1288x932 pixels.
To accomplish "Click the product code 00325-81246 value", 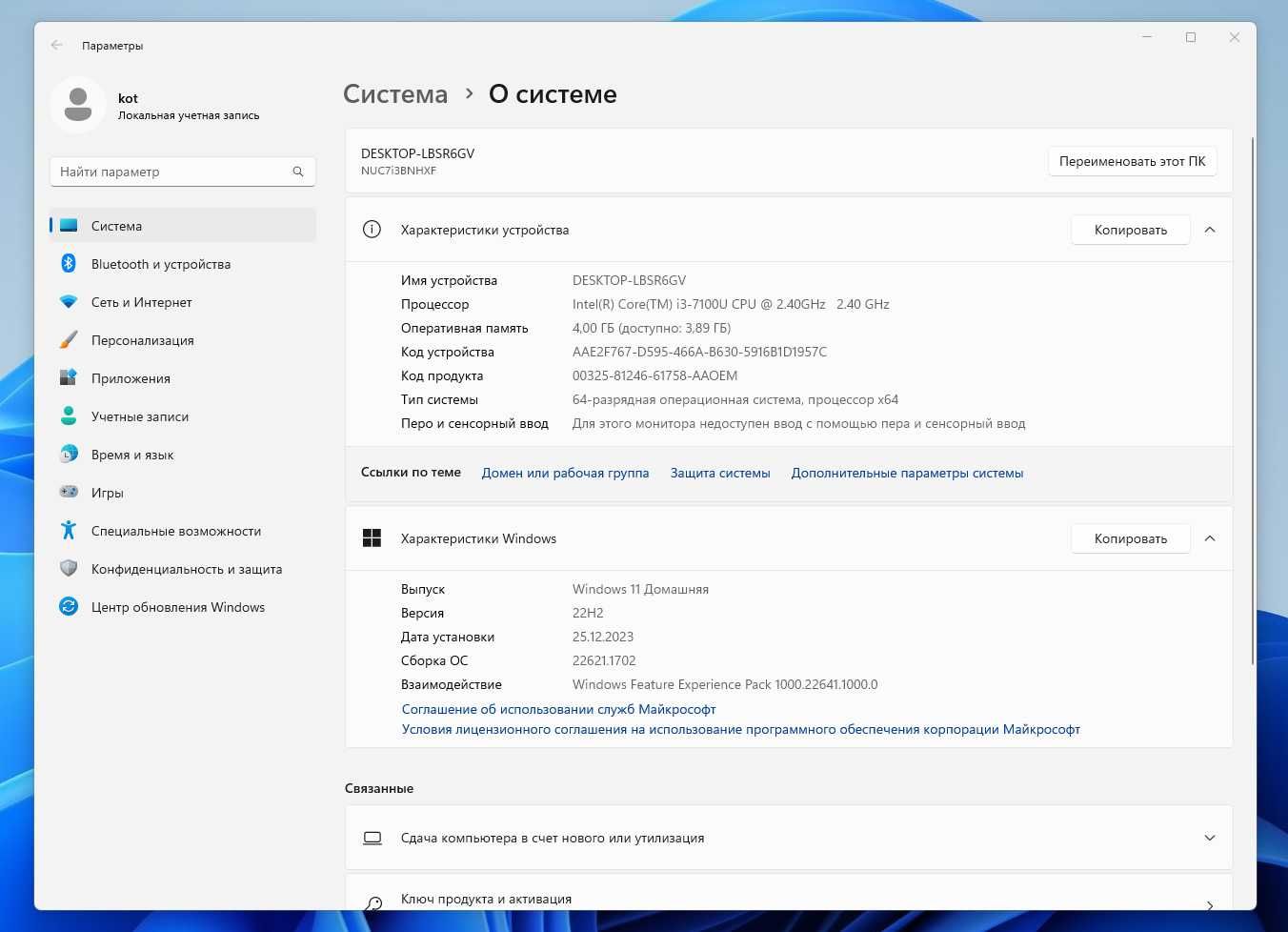I will coord(654,375).
